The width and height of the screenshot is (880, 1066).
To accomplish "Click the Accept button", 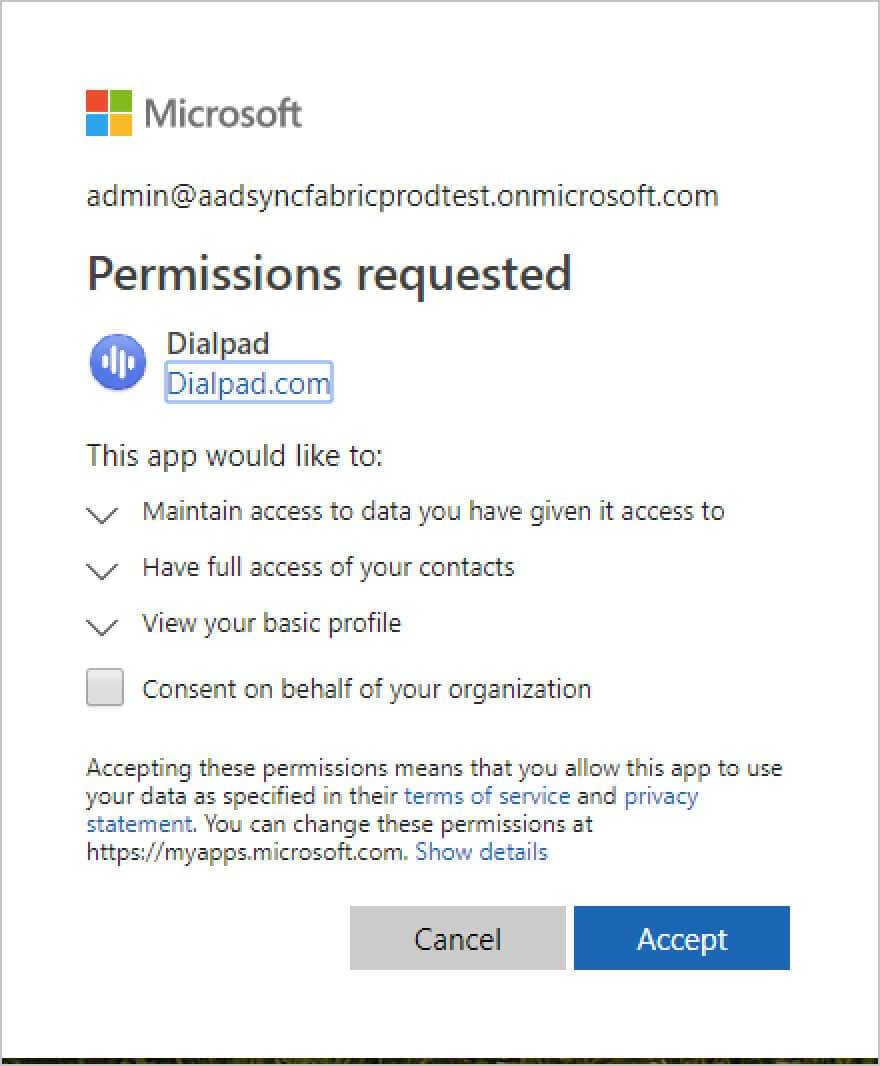I will (682, 938).
